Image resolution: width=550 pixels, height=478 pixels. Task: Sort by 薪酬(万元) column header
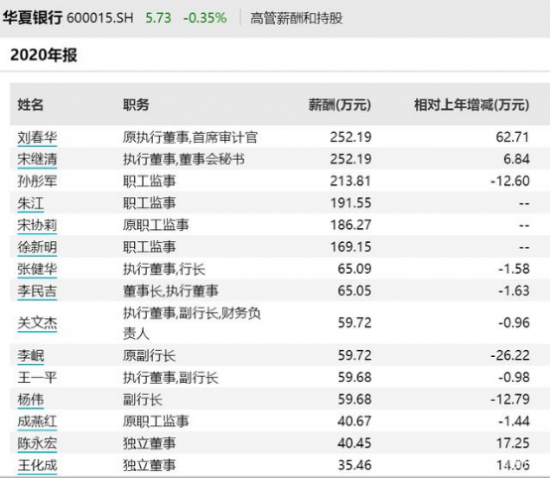point(340,105)
